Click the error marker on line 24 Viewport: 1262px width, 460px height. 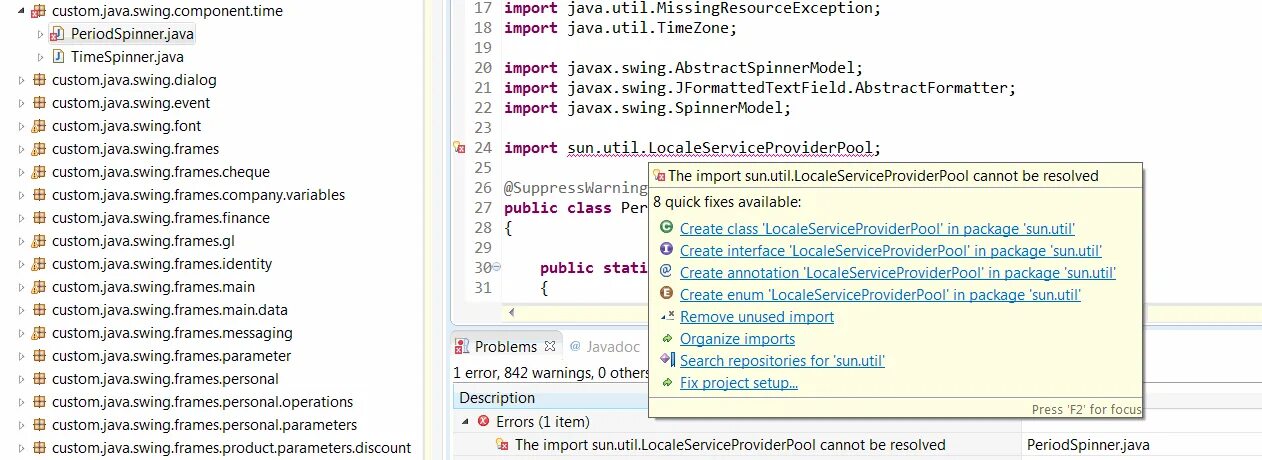(460, 148)
